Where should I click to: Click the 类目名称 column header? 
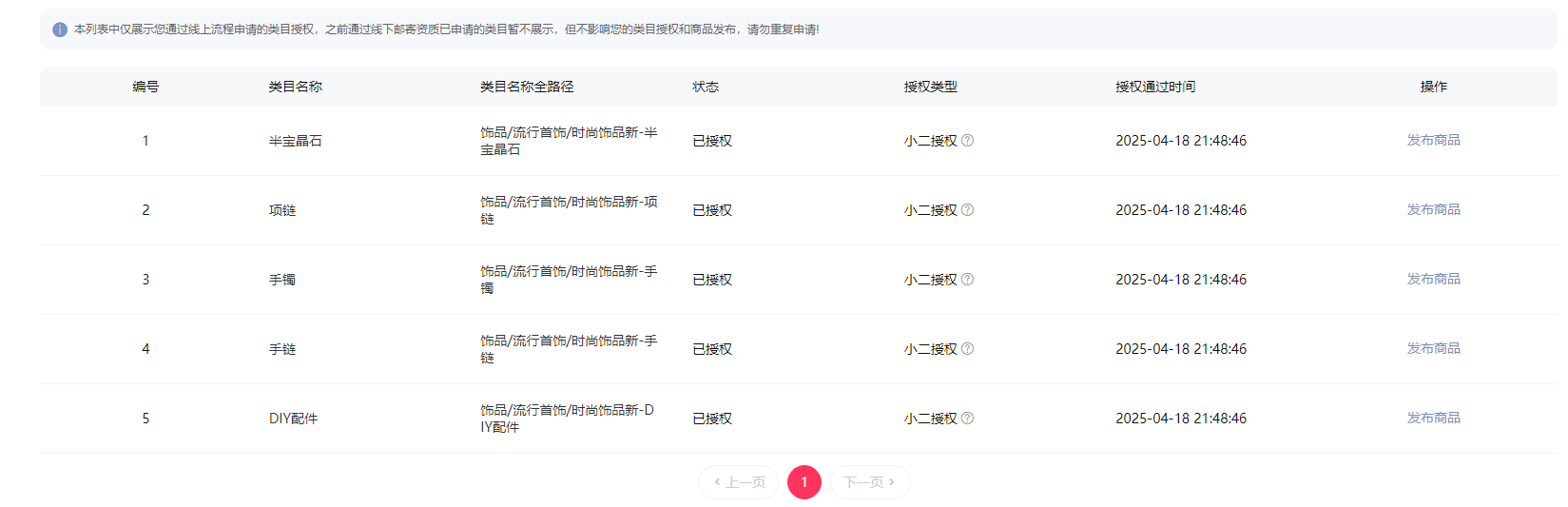point(296,87)
